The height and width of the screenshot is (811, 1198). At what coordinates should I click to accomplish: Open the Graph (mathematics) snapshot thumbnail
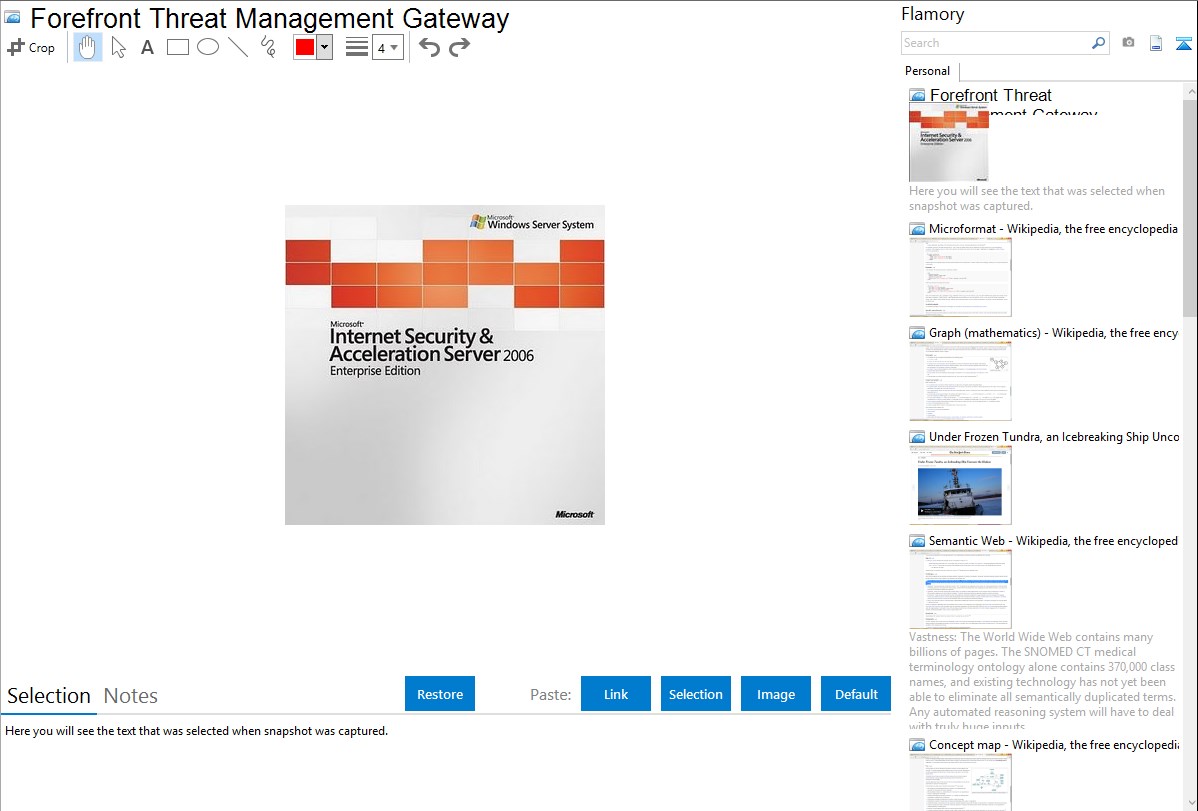960,381
